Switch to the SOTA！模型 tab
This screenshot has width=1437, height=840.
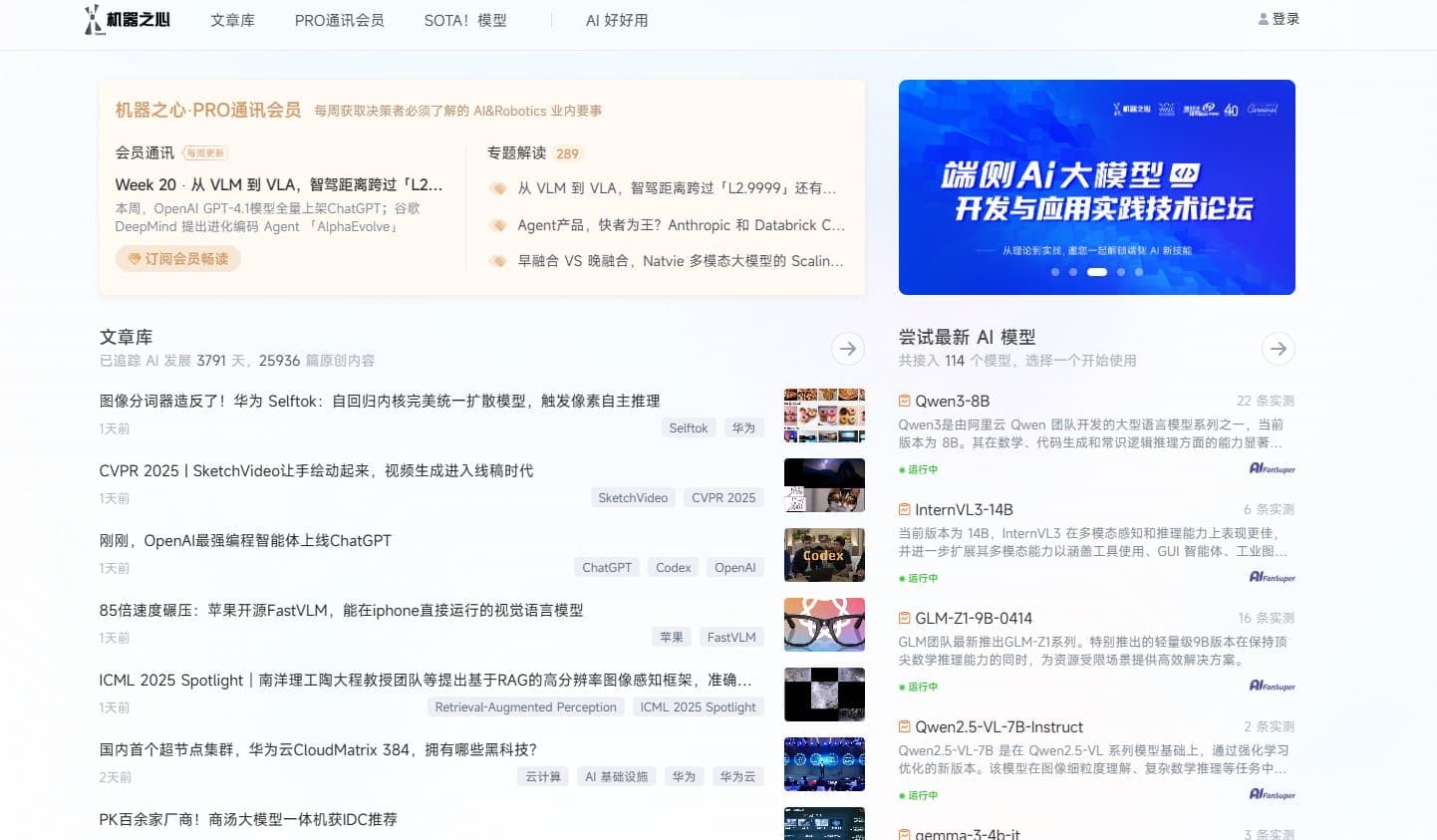[x=464, y=19]
